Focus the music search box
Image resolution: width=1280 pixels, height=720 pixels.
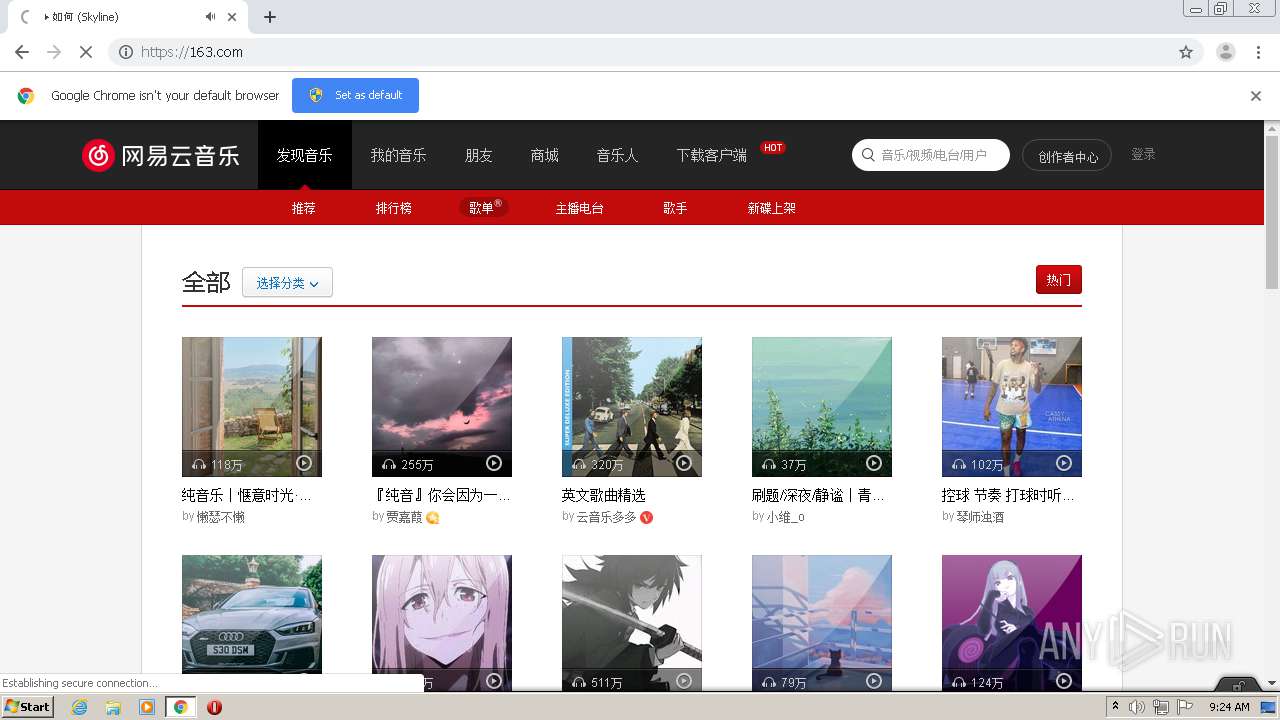tap(931, 155)
